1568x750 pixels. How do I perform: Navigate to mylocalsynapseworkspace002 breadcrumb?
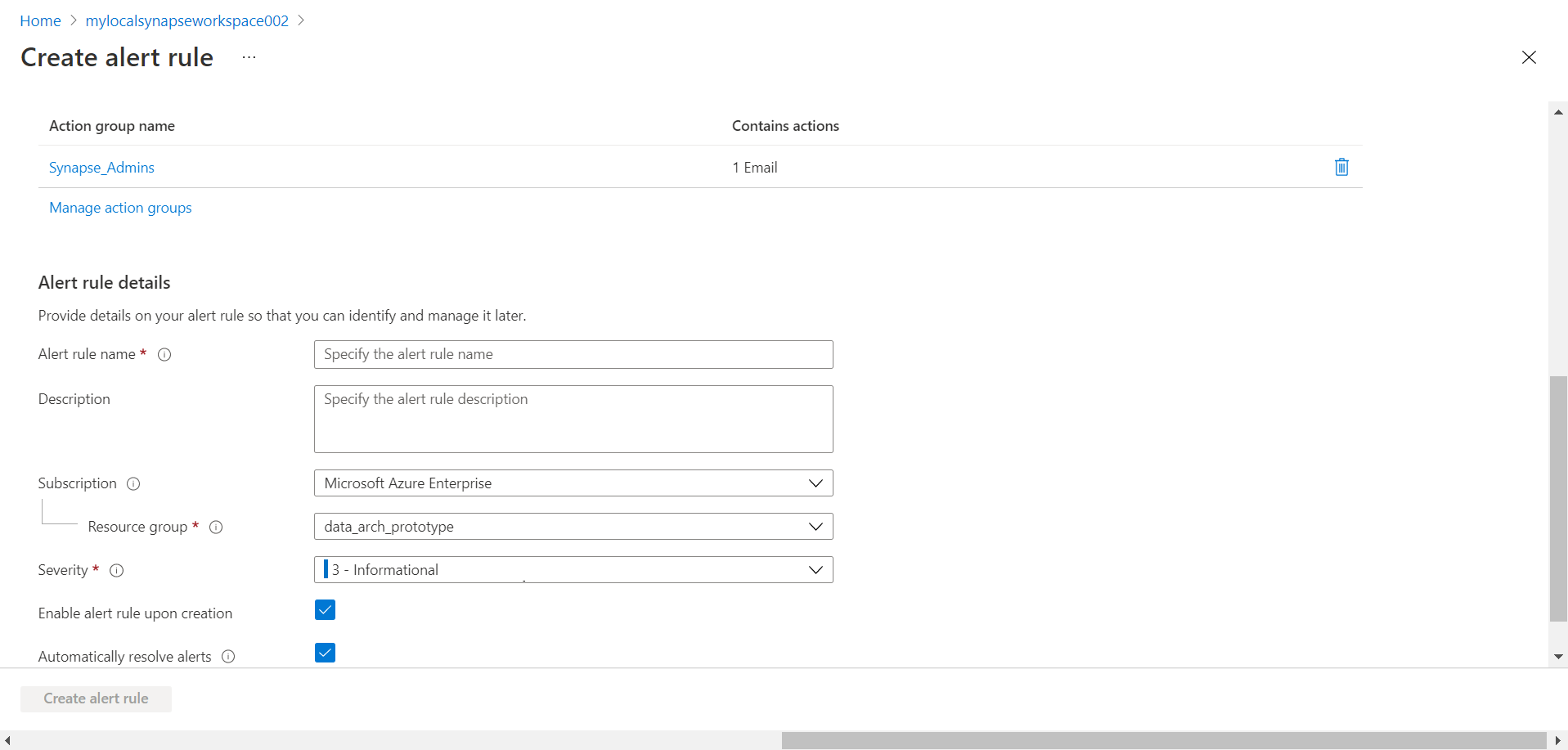pyautogui.click(x=186, y=20)
